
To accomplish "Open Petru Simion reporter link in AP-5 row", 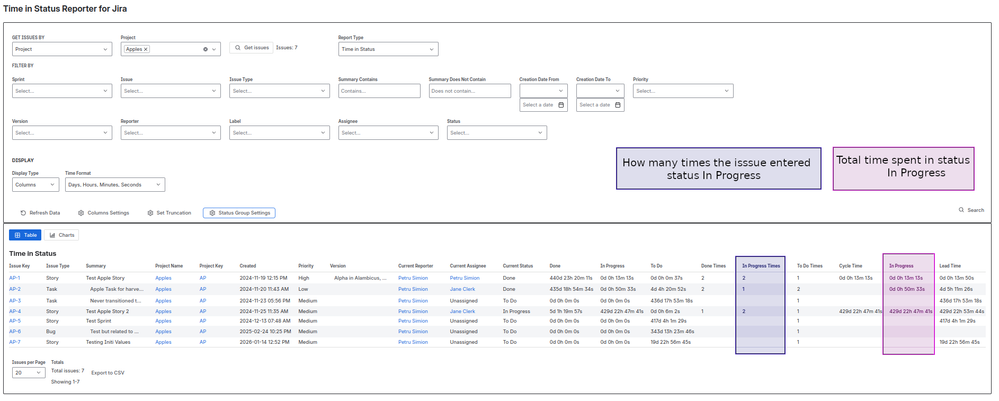I will click(x=414, y=321).
